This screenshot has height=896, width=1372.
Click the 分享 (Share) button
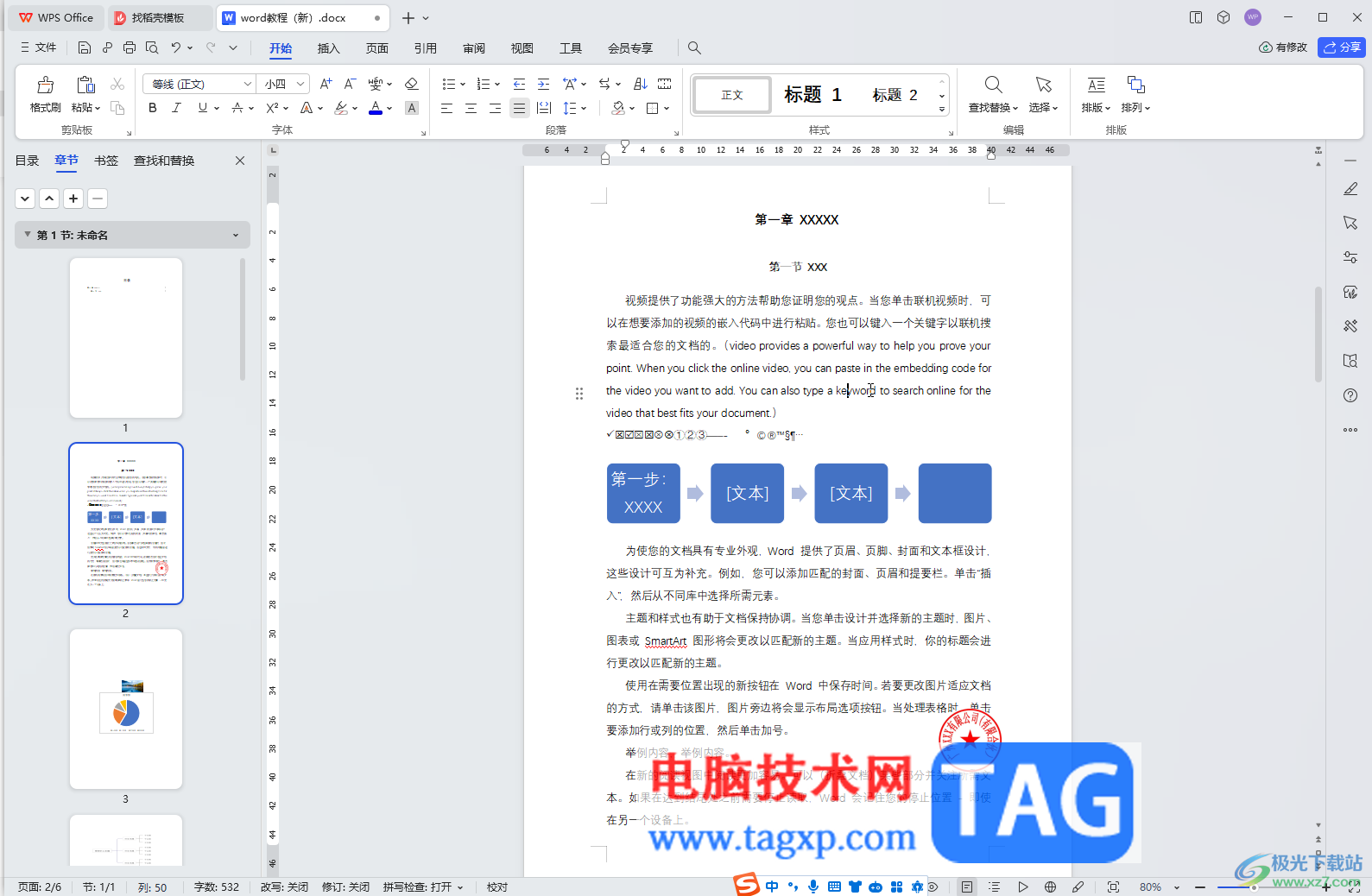[x=1342, y=47]
